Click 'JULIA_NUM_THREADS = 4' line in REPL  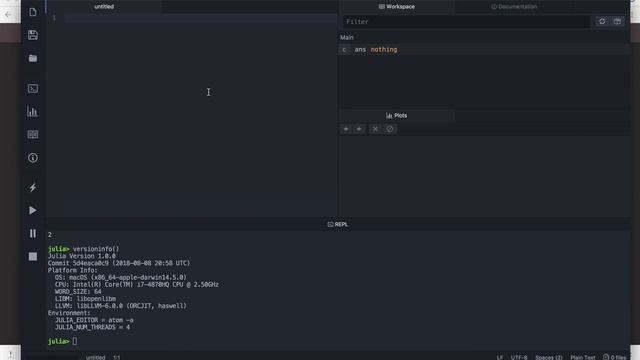[x=92, y=327]
